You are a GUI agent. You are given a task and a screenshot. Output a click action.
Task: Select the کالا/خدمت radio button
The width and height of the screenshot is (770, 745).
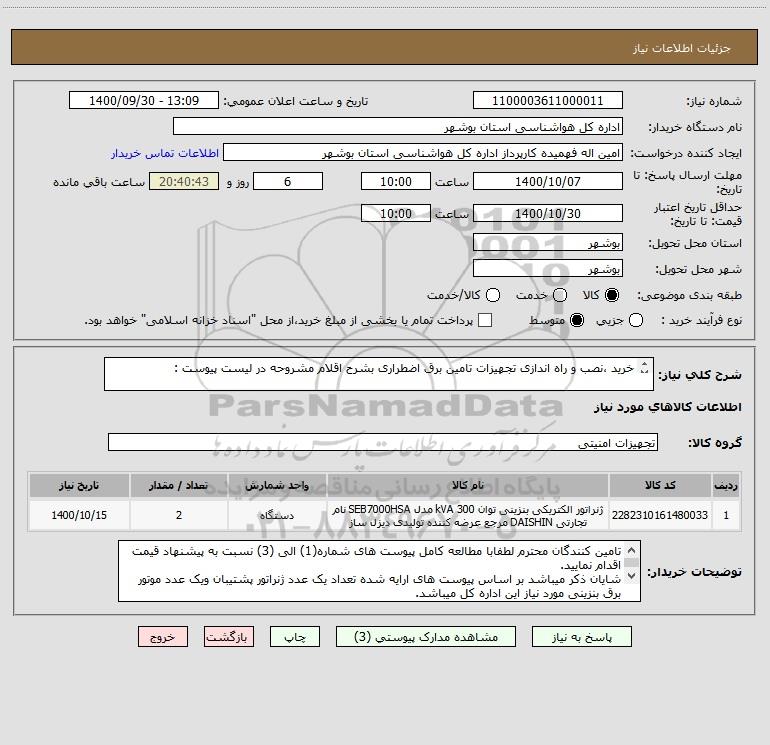click(x=493, y=295)
